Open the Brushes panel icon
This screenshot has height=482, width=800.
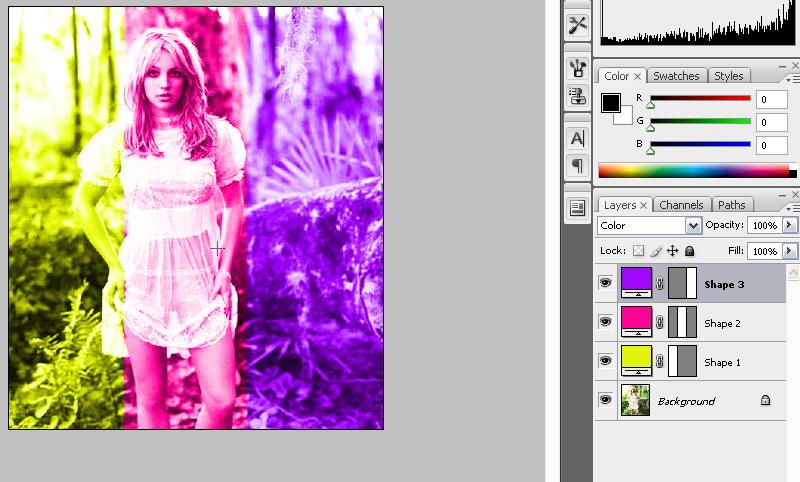click(x=577, y=68)
